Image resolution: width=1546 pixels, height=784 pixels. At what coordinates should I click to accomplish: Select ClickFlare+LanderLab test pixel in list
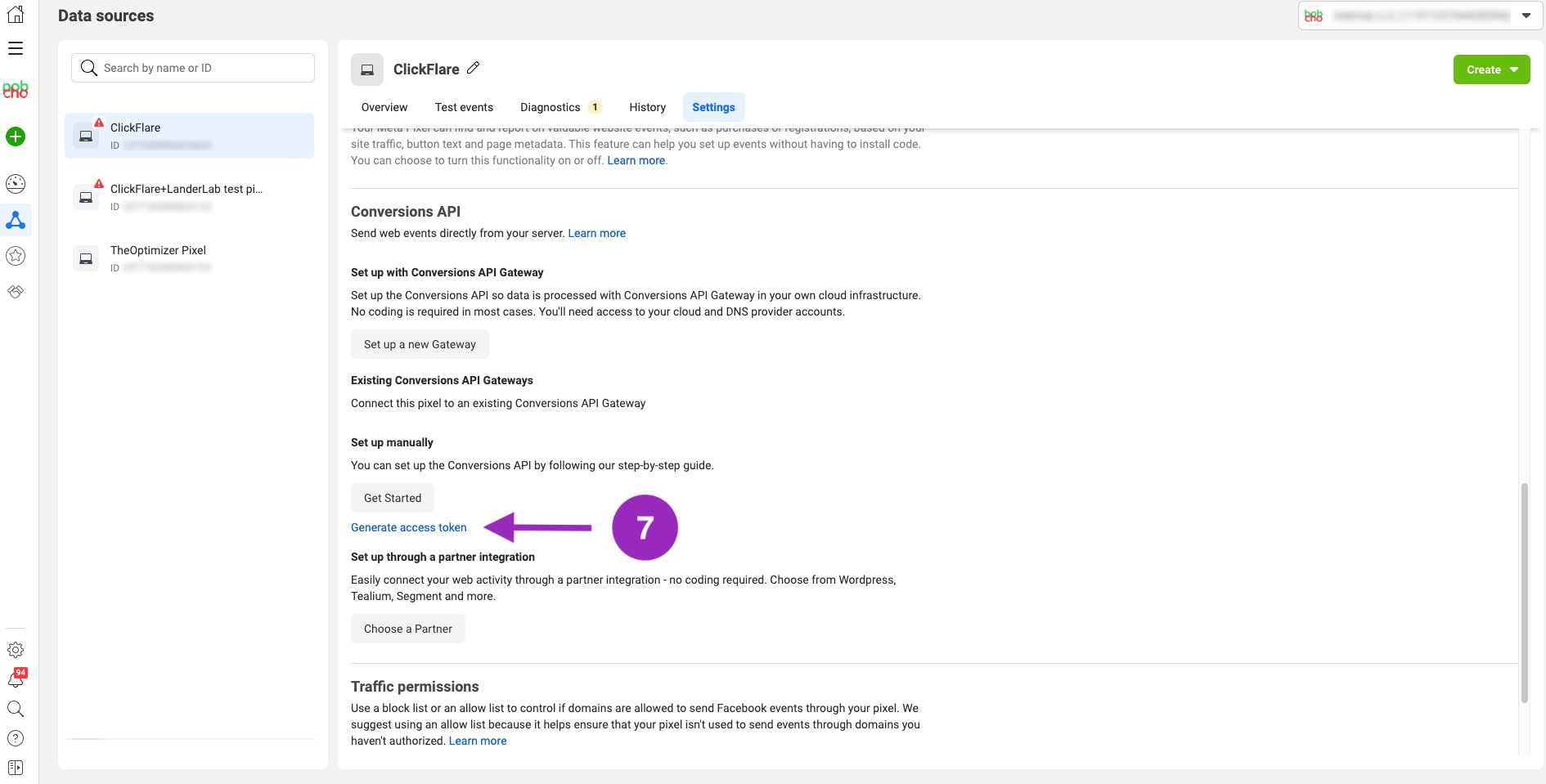[189, 197]
